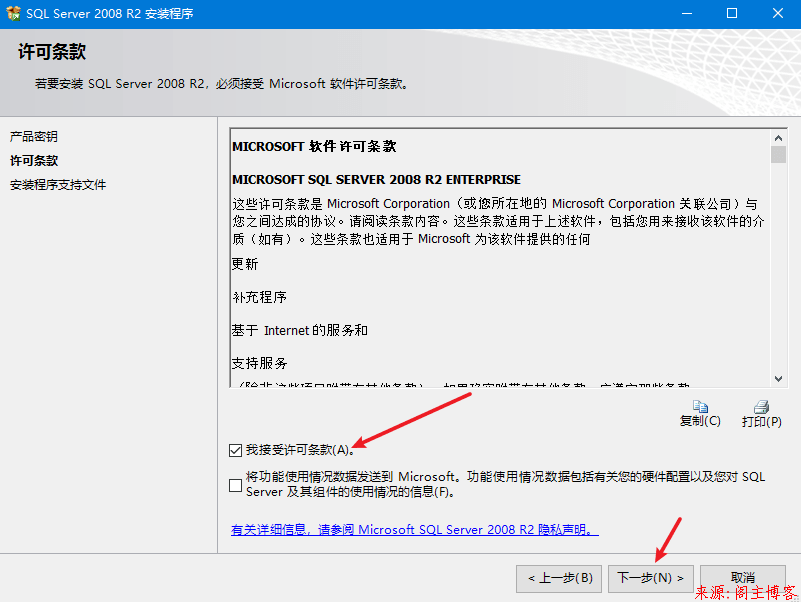Click the 补充程序 line in license text

click(x=260, y=297)
